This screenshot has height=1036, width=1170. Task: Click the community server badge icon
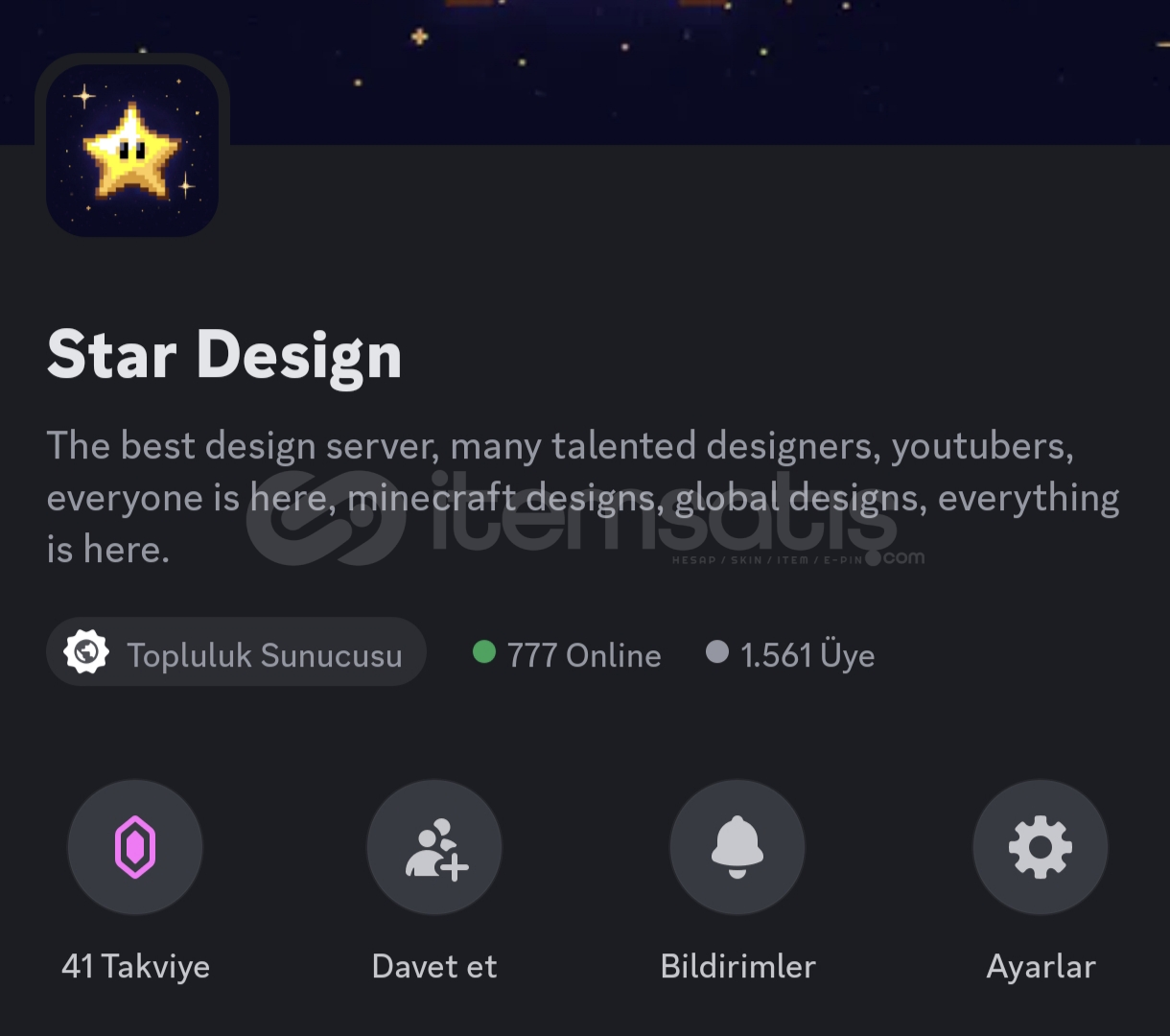[86, 652]
